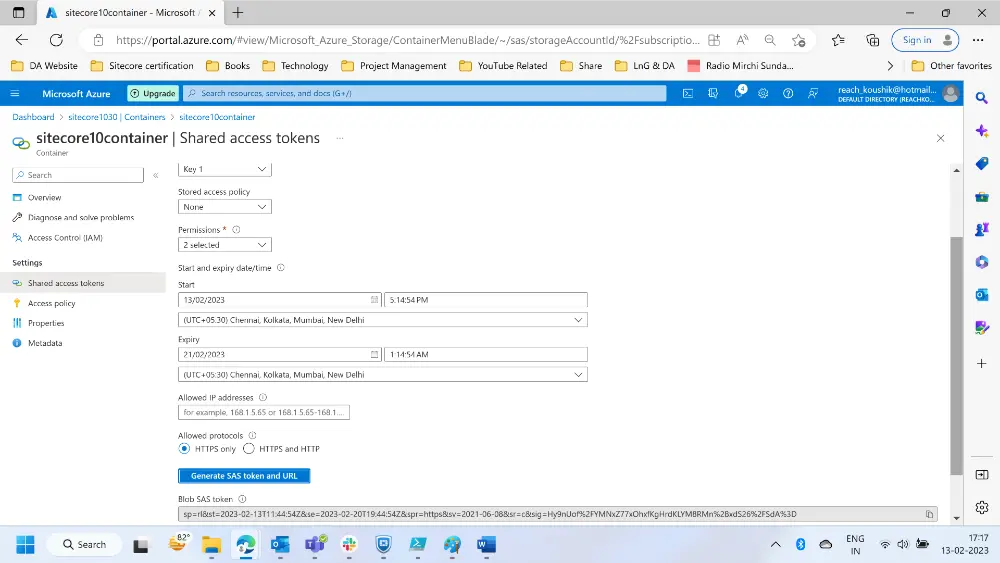Open Edge sidebar search icon
The height and width of the screenshot is (563, 1000).
pos(982,98)
